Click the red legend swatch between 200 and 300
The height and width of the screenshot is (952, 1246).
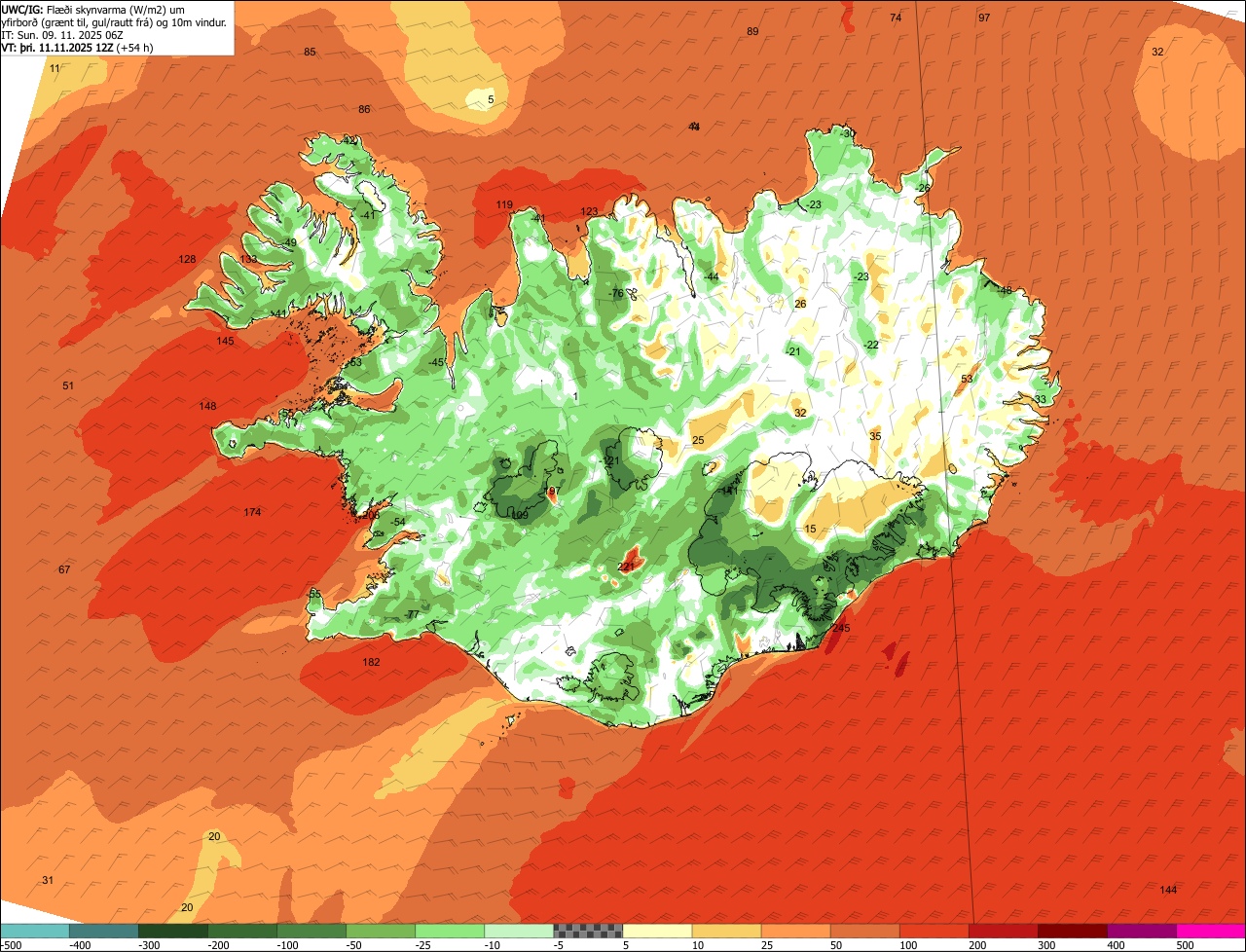1003,931
